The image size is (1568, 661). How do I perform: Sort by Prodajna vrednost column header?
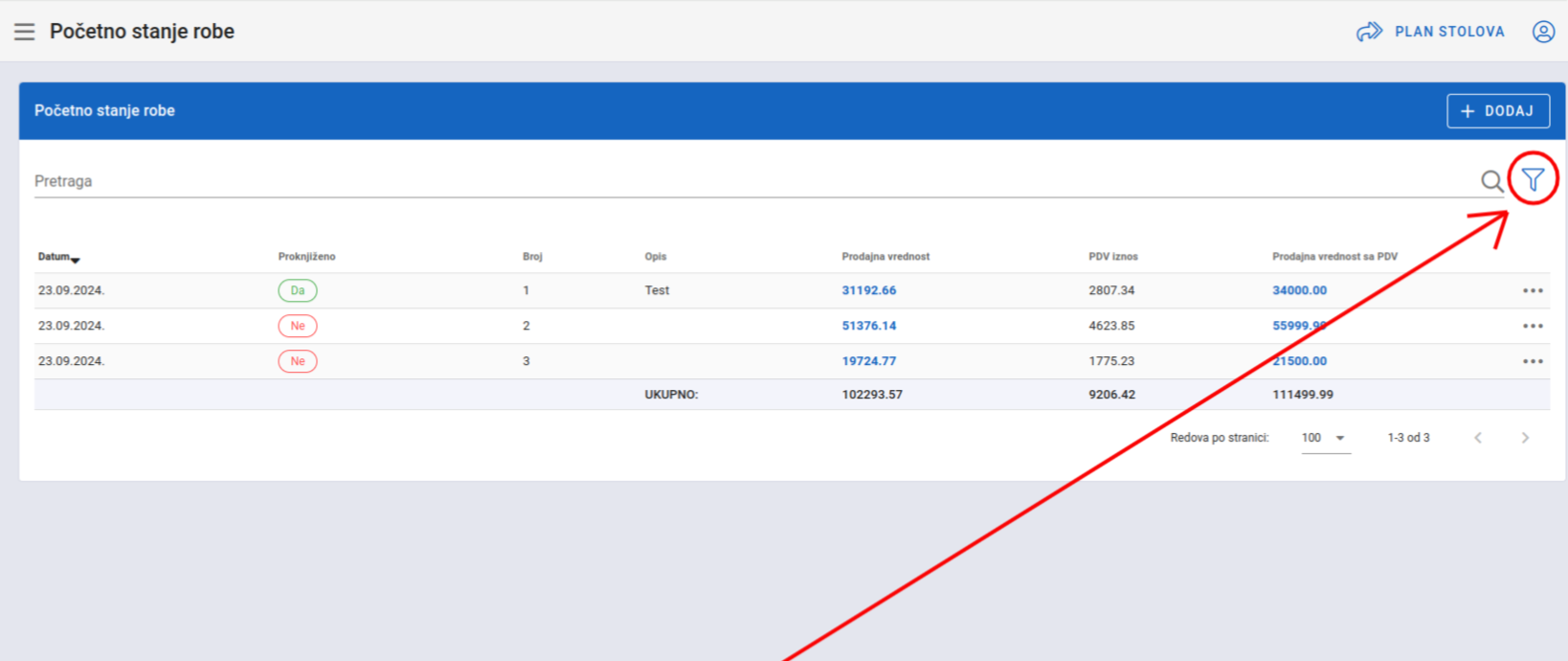(x=885, y=257)
